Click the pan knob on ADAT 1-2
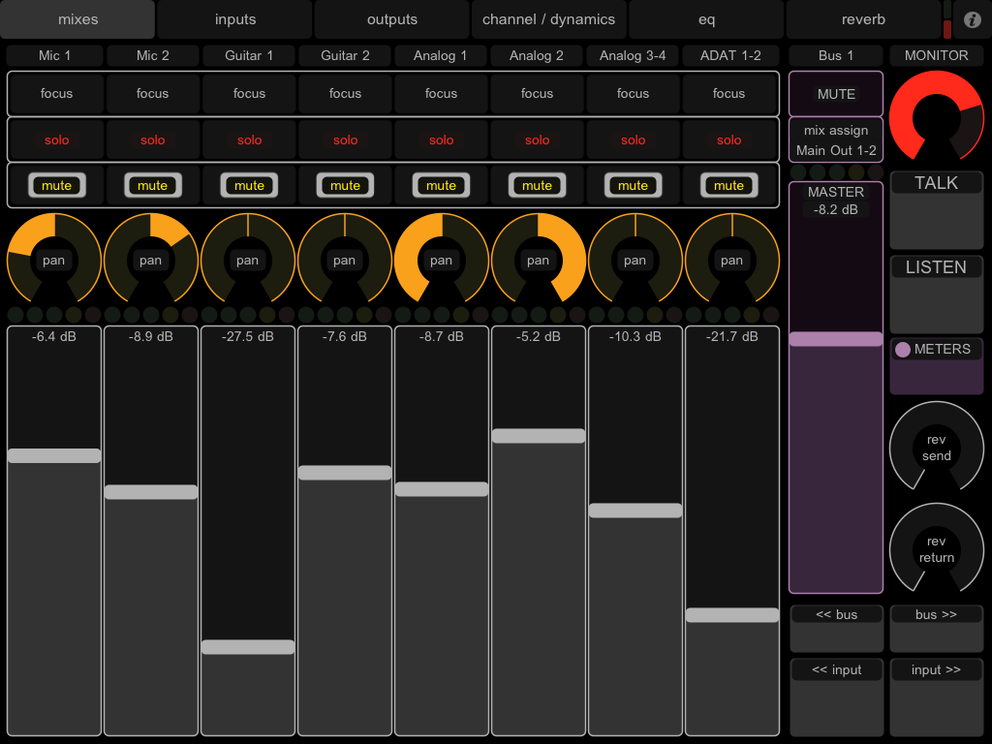The image size is (992, 744). pyautogui.click(x=731, y=260)
